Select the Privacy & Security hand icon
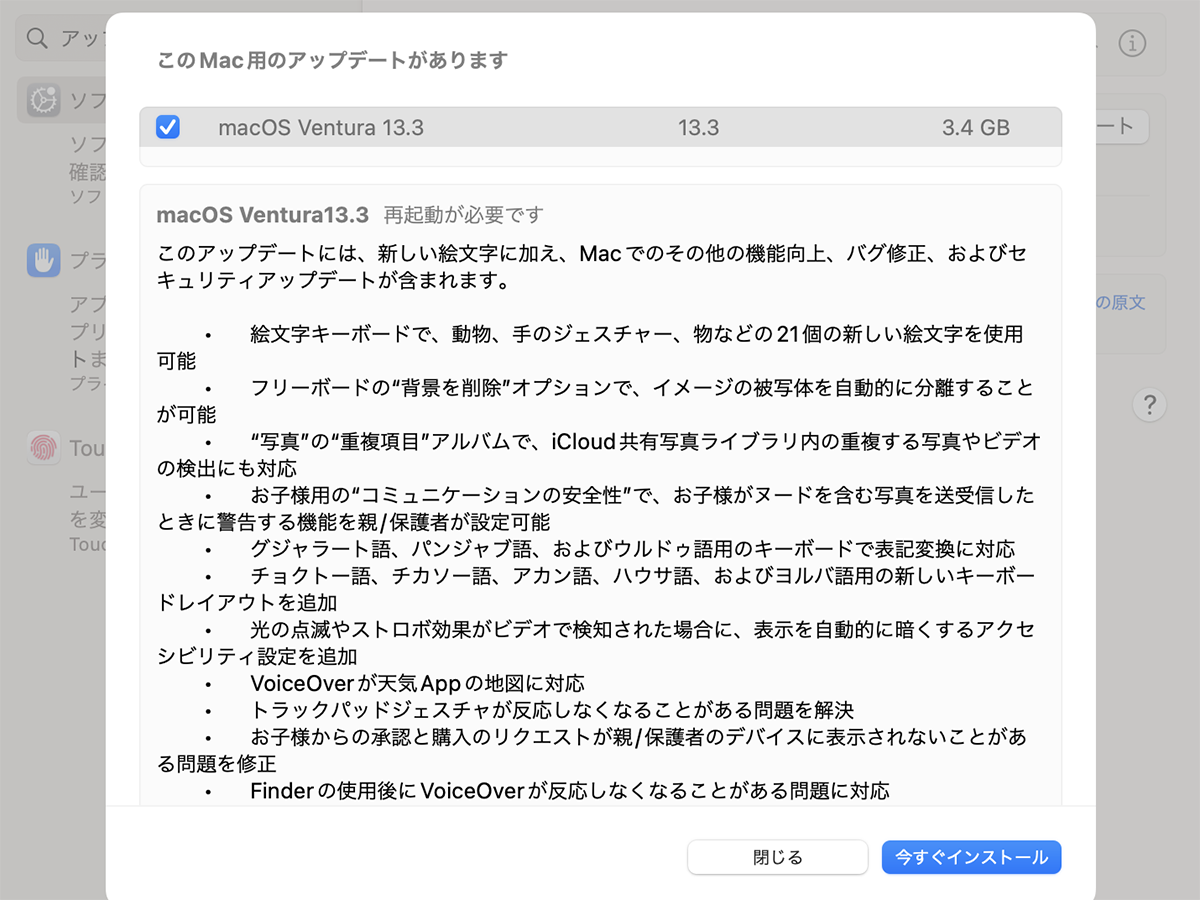1200x900 pixels. pos(44,261)
